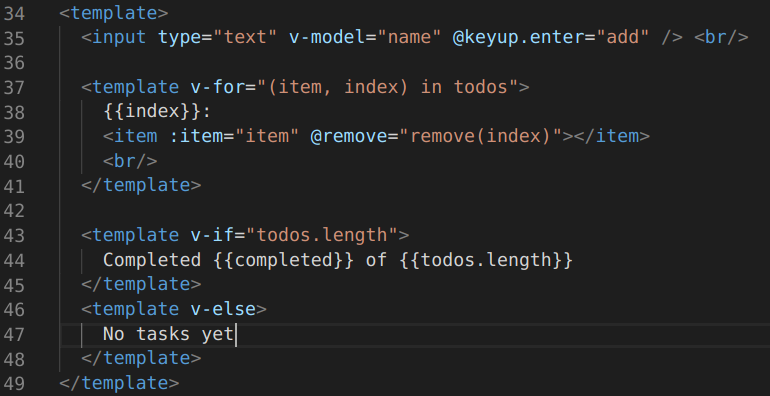Click the {{todos.length}} interpolation on line 44
Viewport: 770px width, 396px height.
[486, 259]
